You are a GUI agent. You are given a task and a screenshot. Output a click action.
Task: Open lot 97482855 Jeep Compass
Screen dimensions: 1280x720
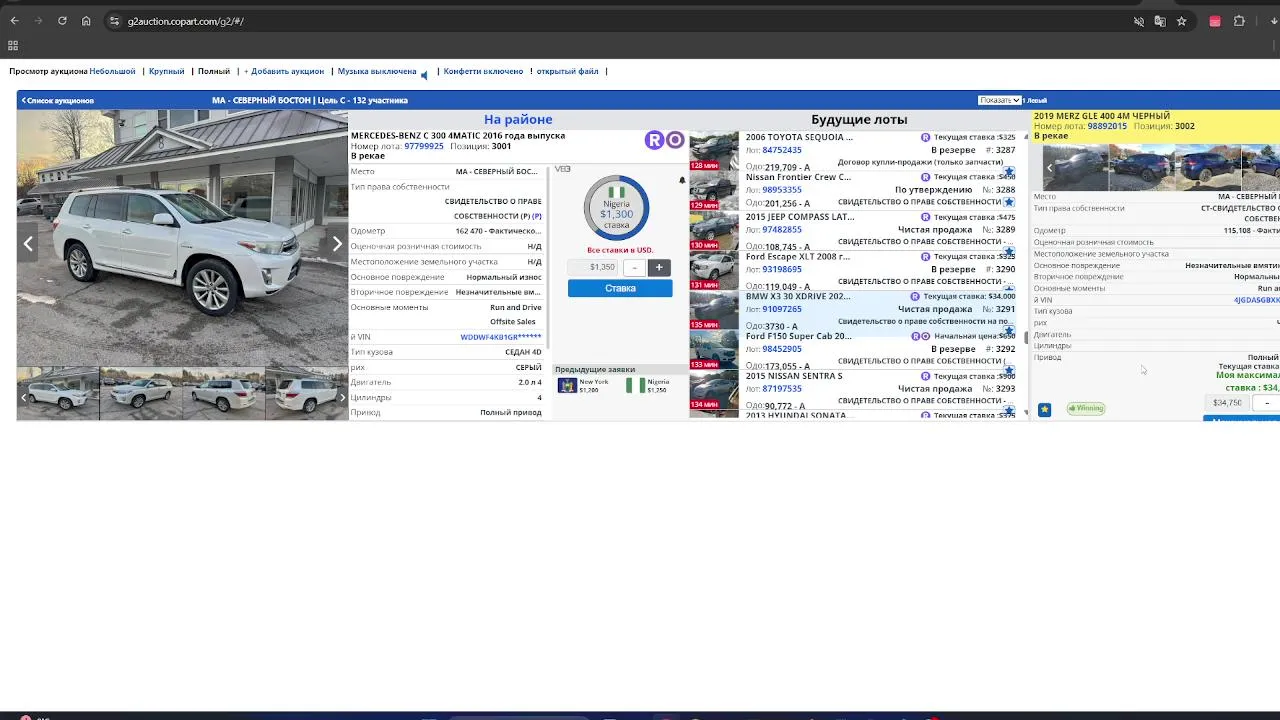pyautogui.click(x=781, y=230)
